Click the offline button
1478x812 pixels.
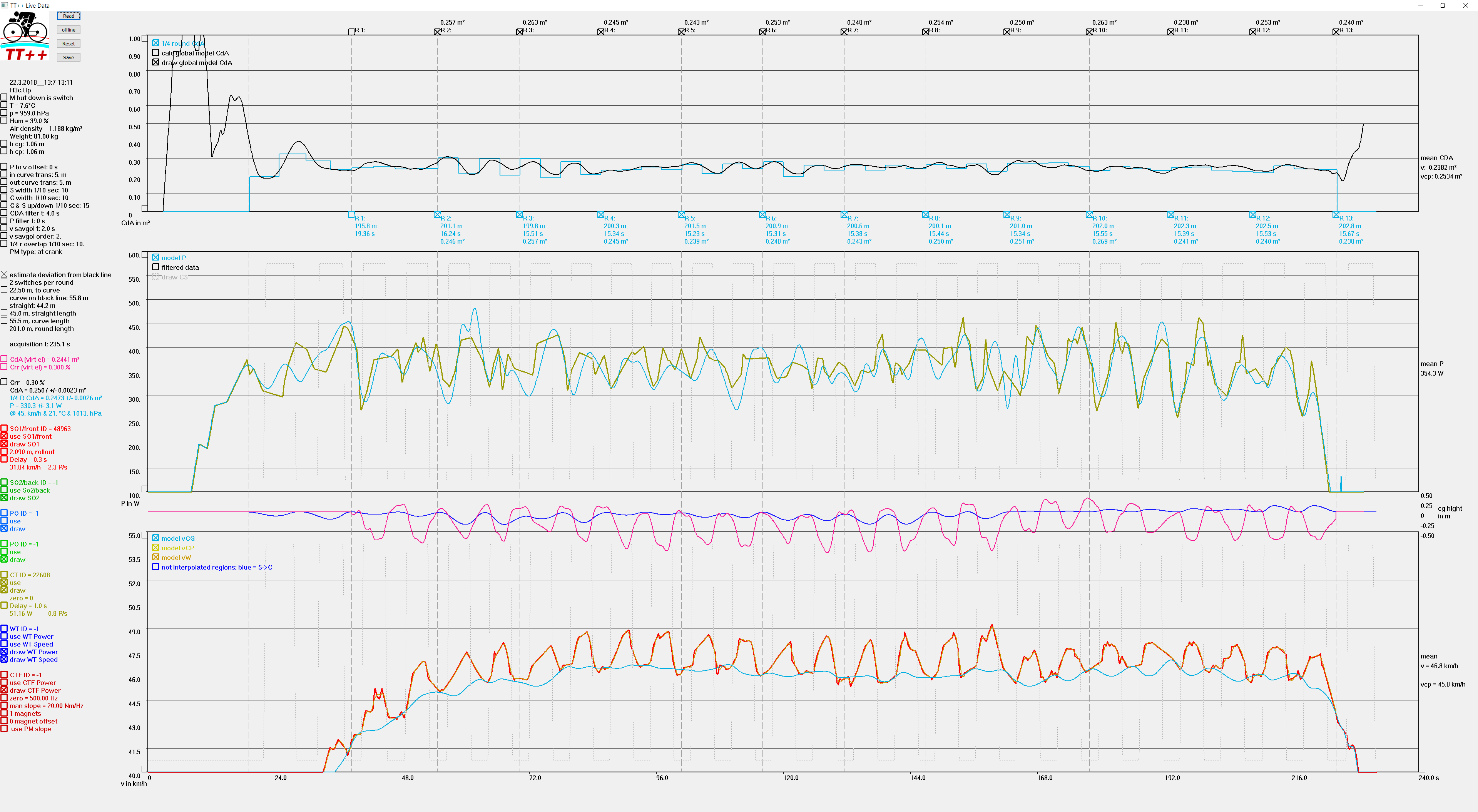coord(68,30)
